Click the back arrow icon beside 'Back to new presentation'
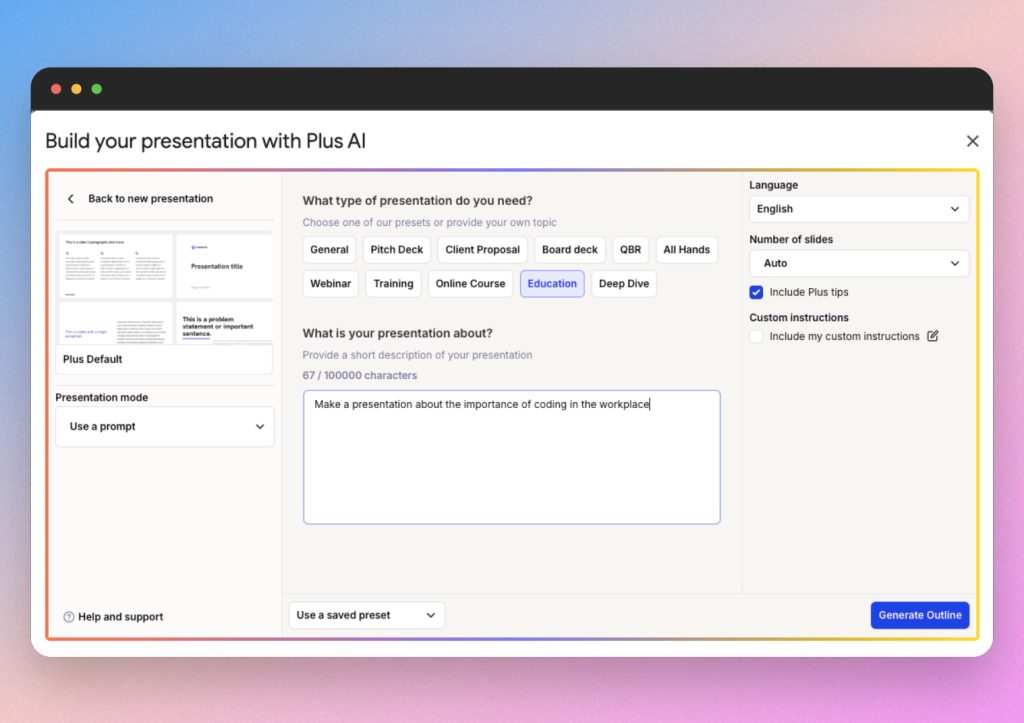 [71, 199]
